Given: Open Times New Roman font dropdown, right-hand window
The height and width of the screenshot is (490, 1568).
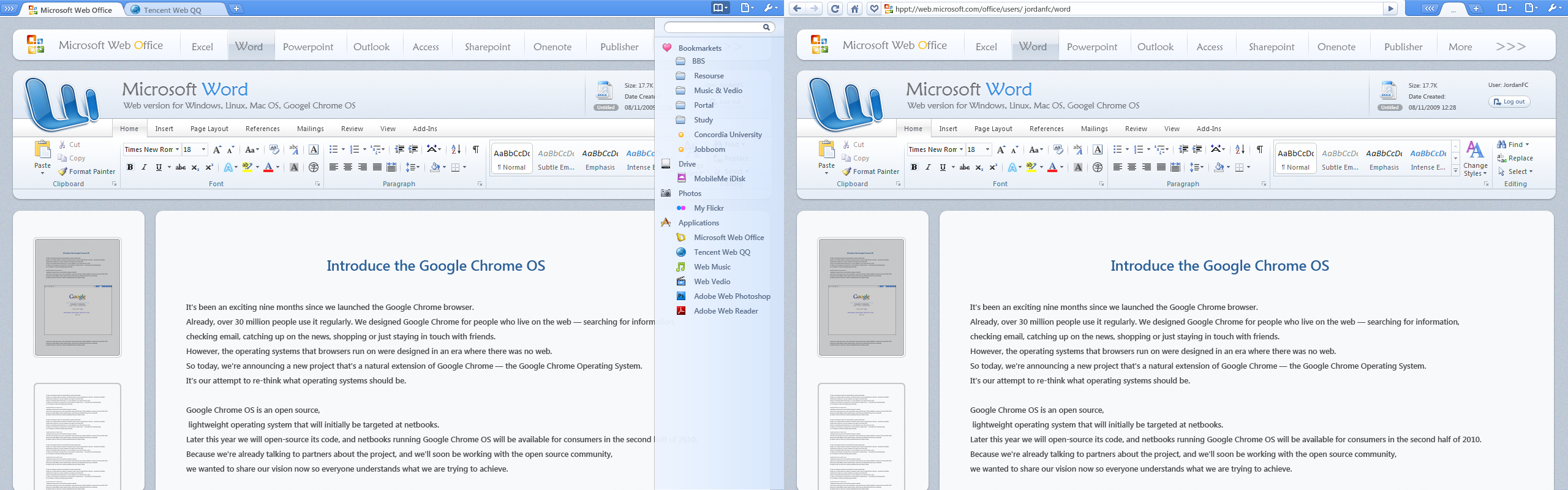Looking at the screenshot, I should 961,149.
